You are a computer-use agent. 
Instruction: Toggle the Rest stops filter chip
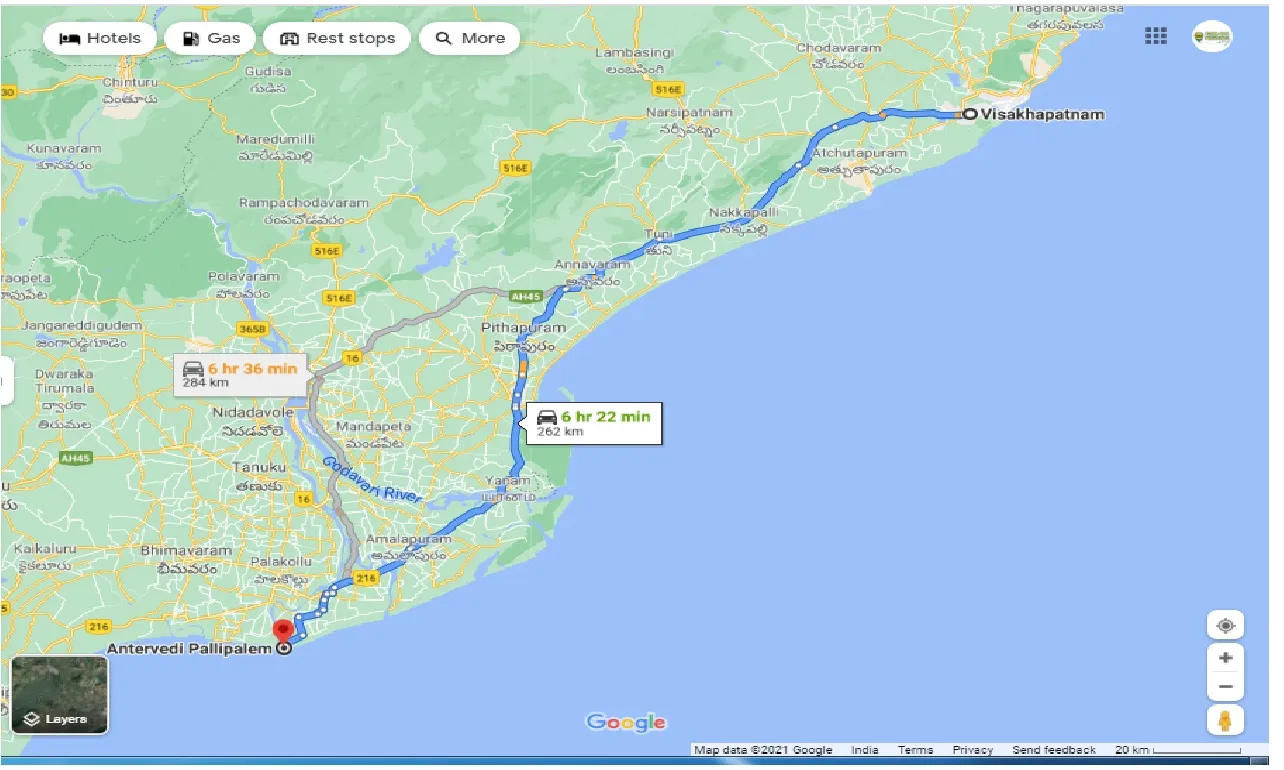337,38
